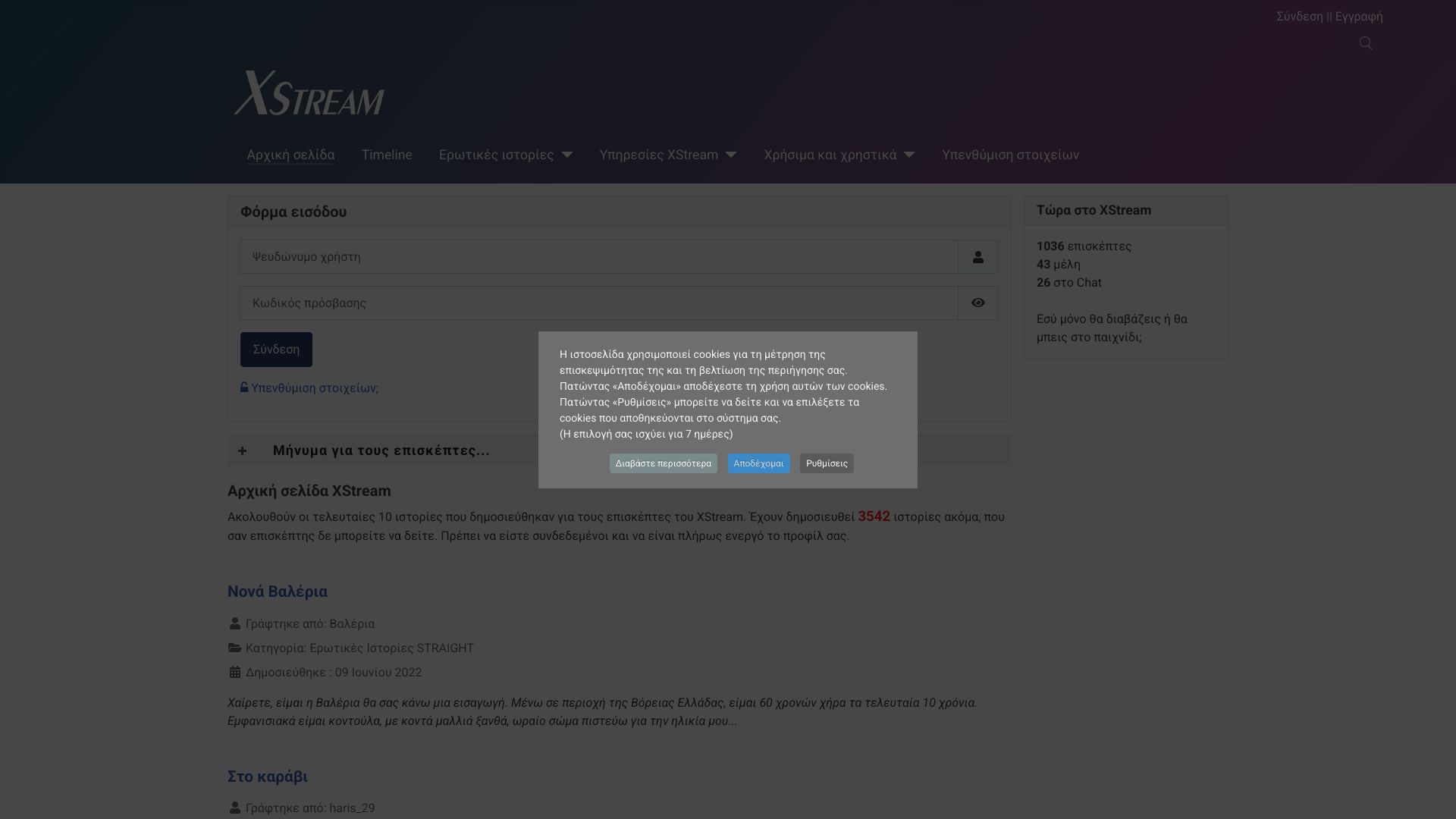Click the calendar icon beside Δημοσιεύθηκε
Viewport: 1456px width, 819px height.
(x=235, y=672)
